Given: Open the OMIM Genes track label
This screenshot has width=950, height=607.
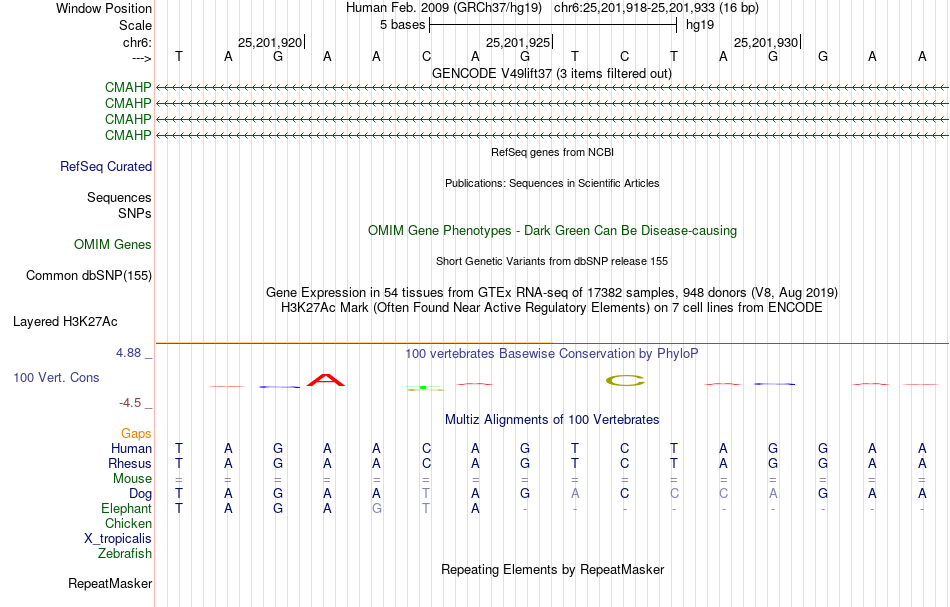Looking at the screenshot, I should (x=113, y=245).
